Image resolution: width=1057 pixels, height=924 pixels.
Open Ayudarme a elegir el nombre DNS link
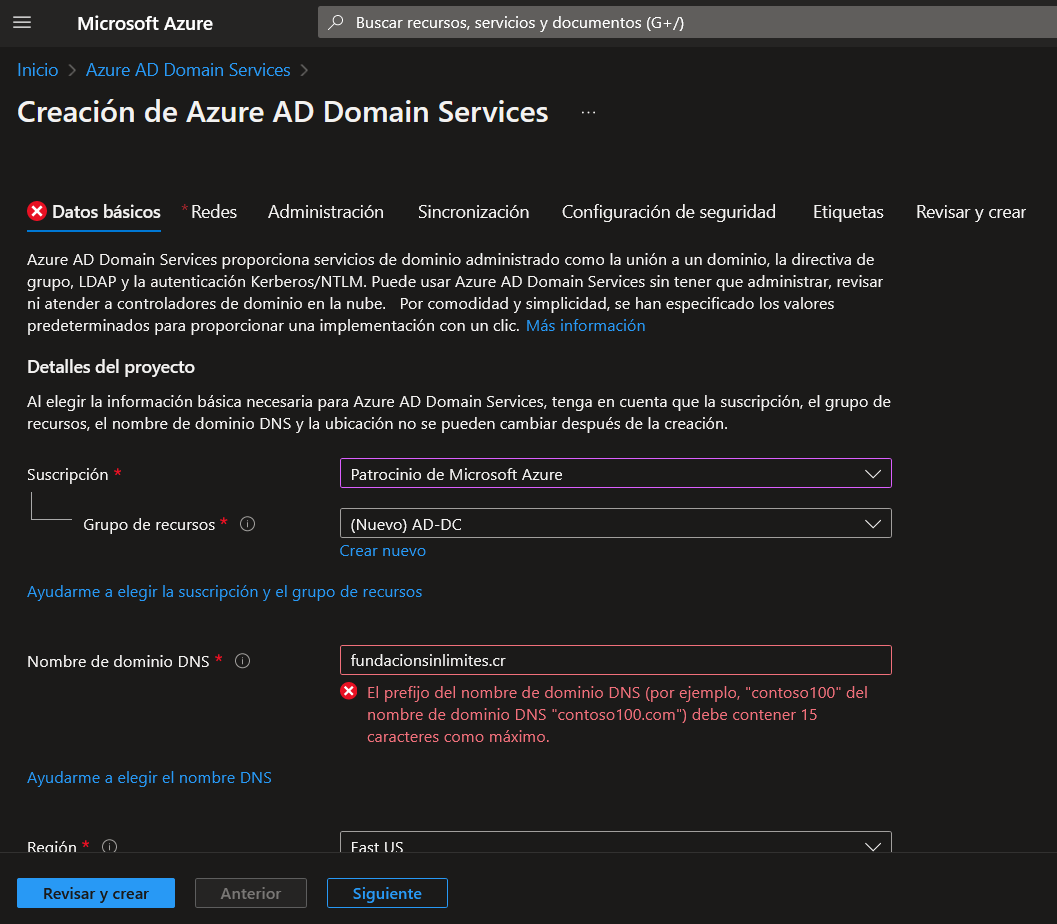149,778
